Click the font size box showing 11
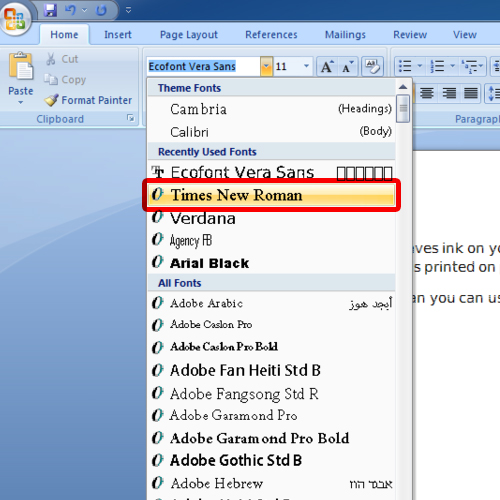 [x=287, y=66]
